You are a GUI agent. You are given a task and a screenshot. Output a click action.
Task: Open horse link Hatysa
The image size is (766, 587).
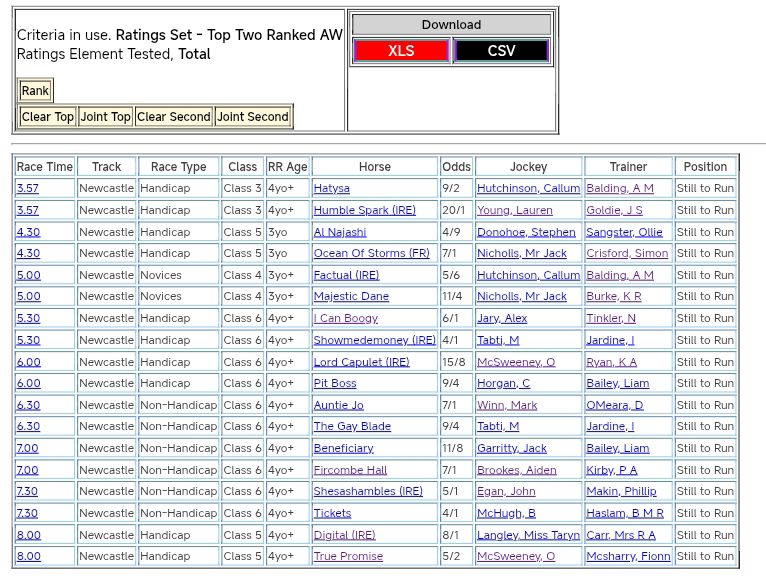[x=332, y=188]
